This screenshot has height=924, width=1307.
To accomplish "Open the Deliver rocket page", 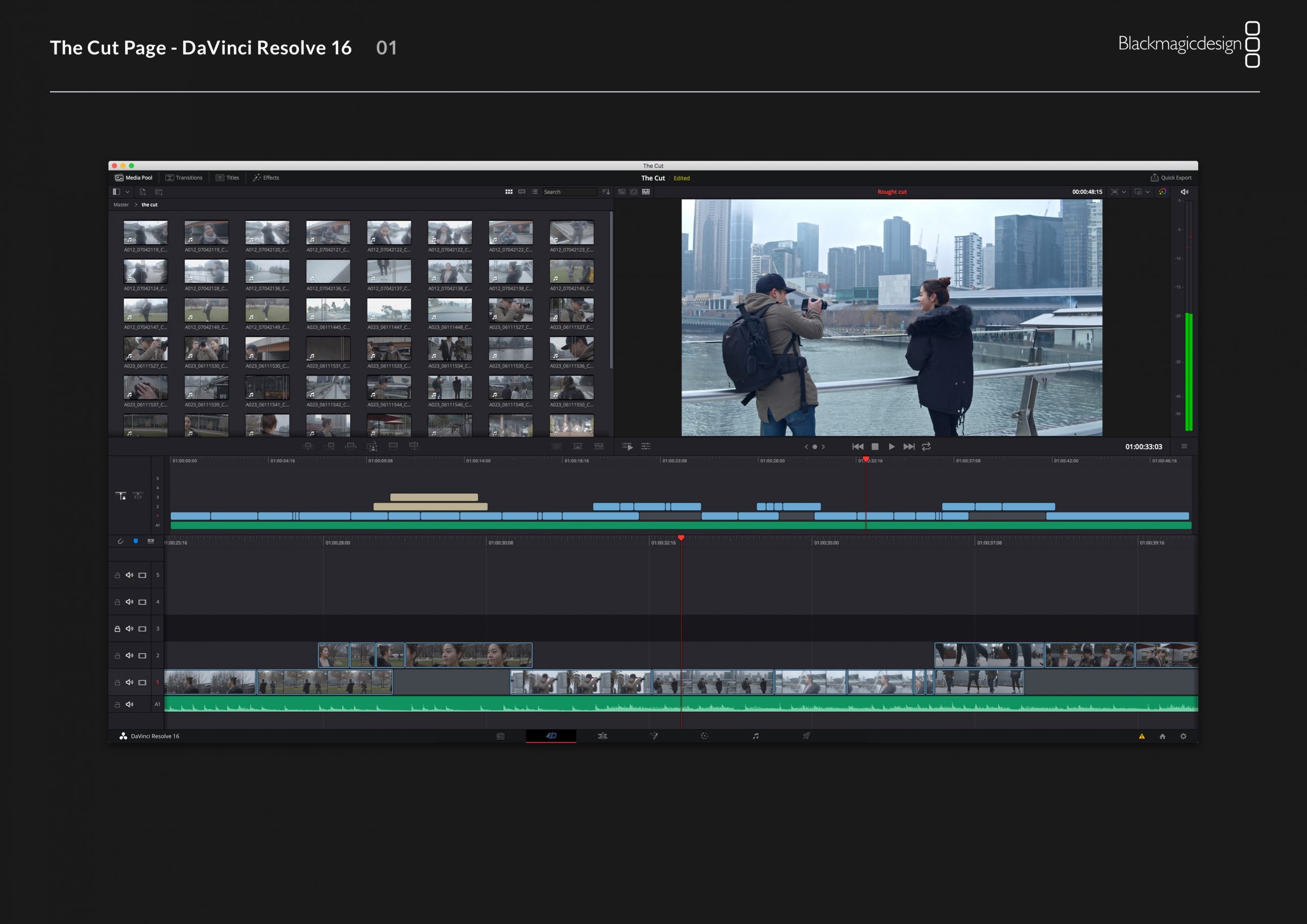I will 806,736.
